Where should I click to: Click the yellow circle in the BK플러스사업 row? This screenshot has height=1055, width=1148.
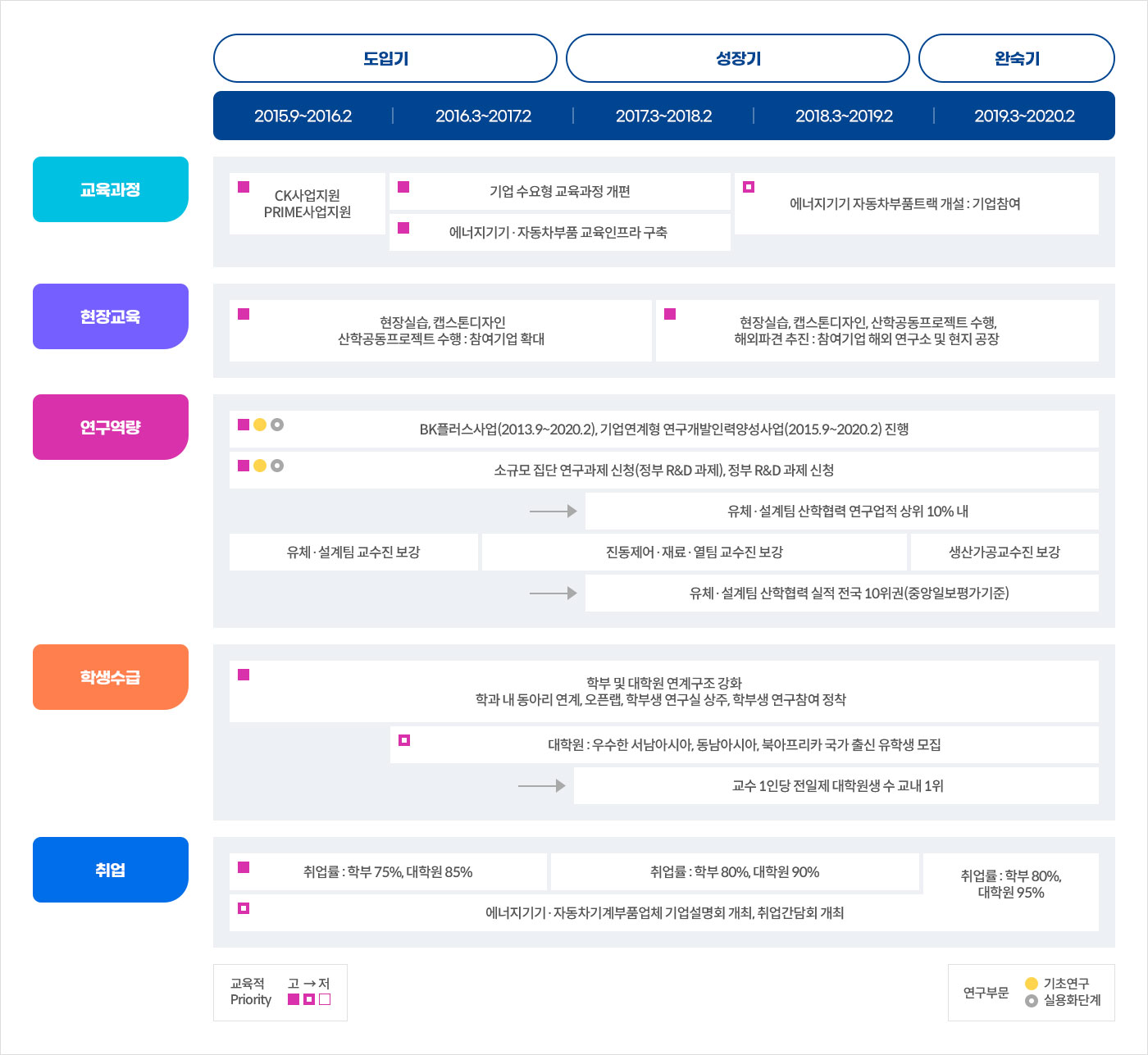click(260, 425)
